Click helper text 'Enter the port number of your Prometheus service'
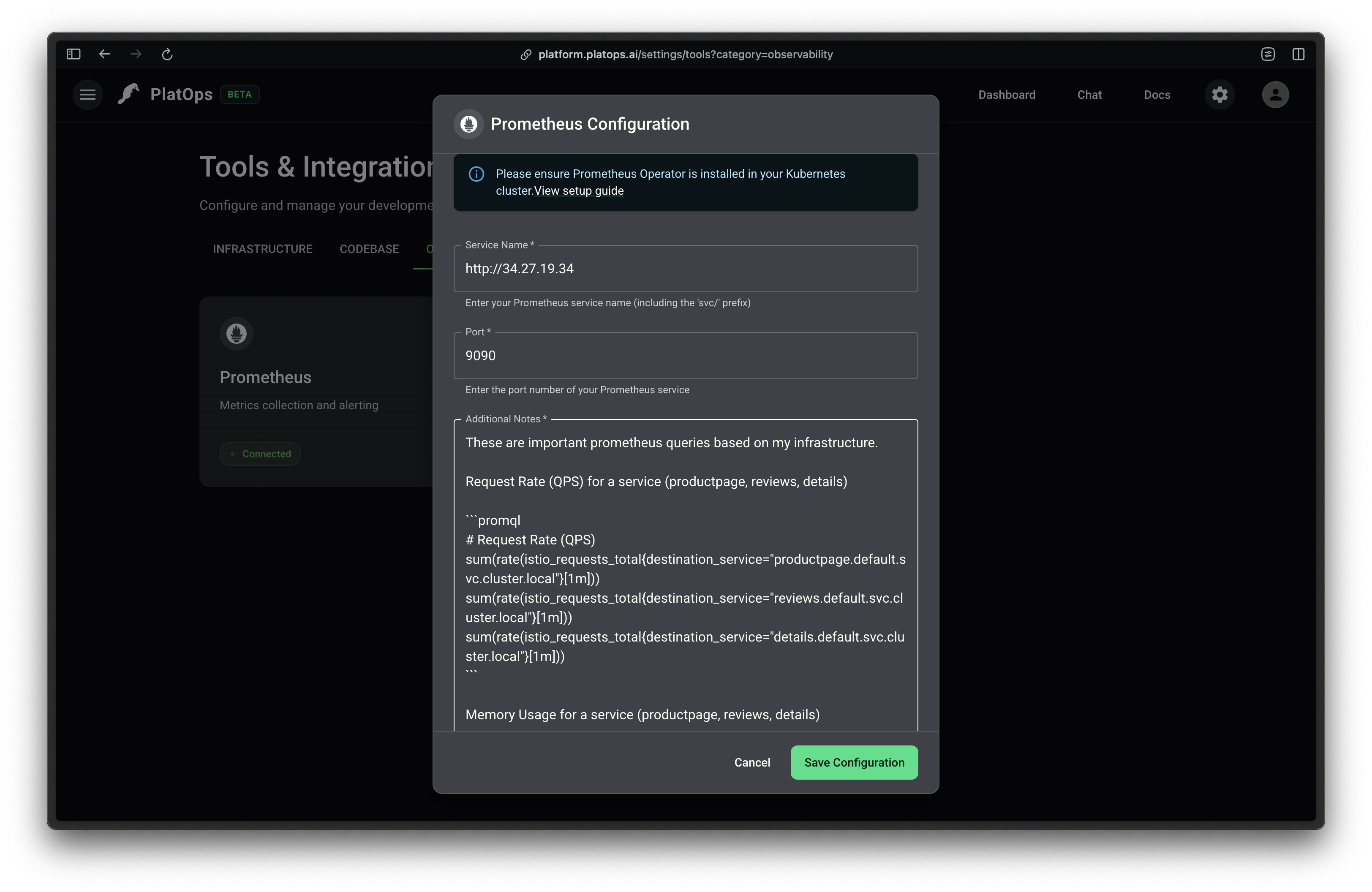Screen dimensions: 1372x892 pyautogui.click(x=577, y=390)
